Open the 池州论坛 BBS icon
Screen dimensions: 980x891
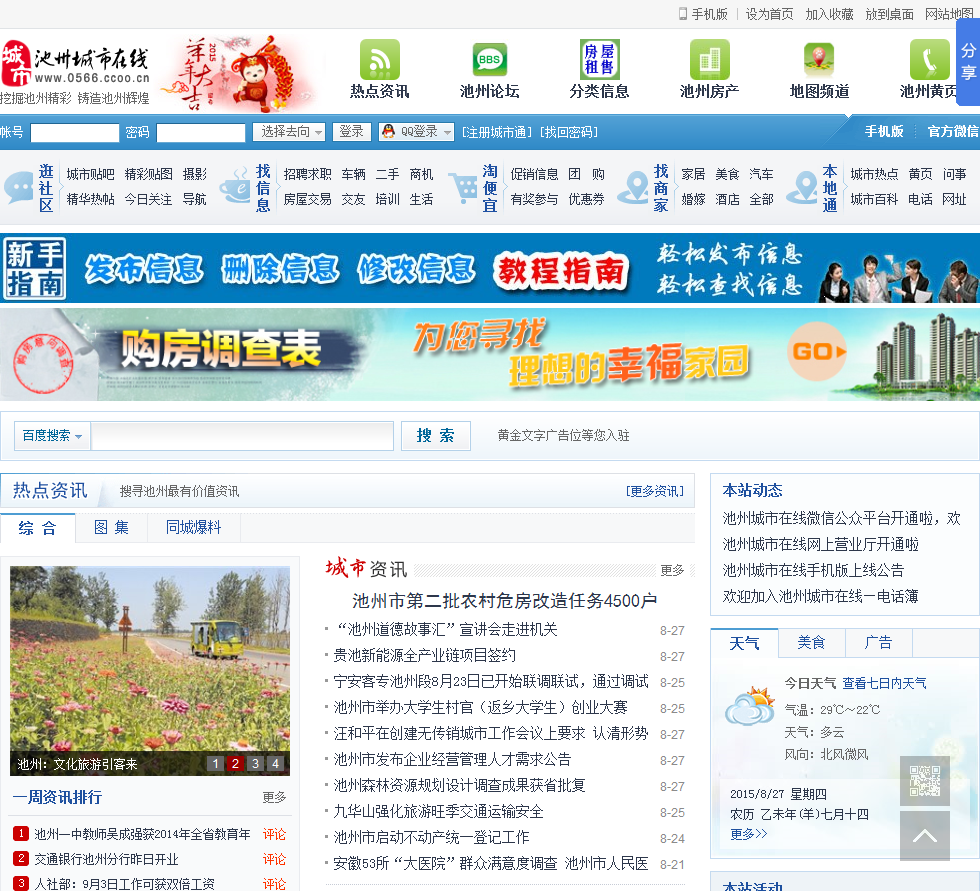pos(489,59)
